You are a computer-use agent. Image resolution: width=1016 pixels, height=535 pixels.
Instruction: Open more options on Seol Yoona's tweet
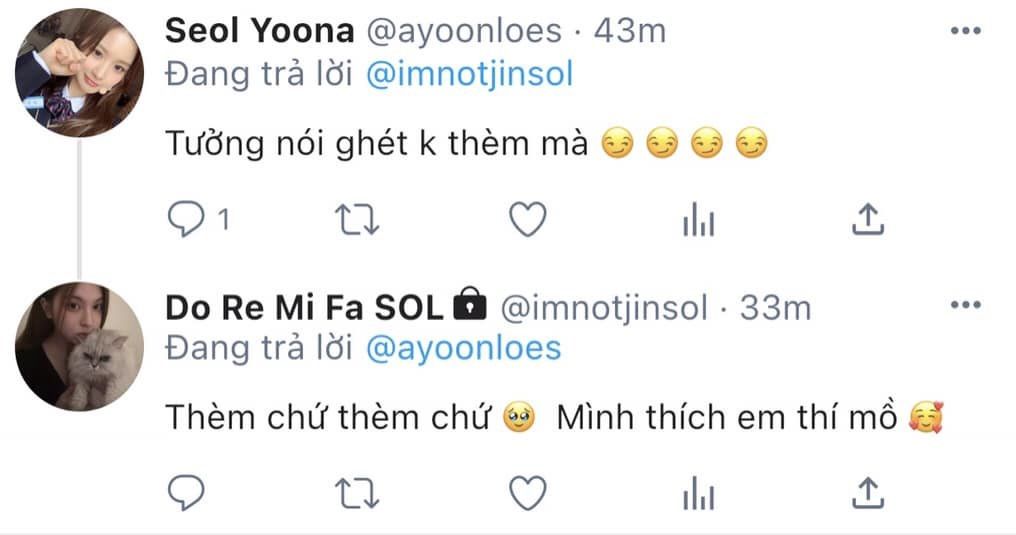[965, 32]
